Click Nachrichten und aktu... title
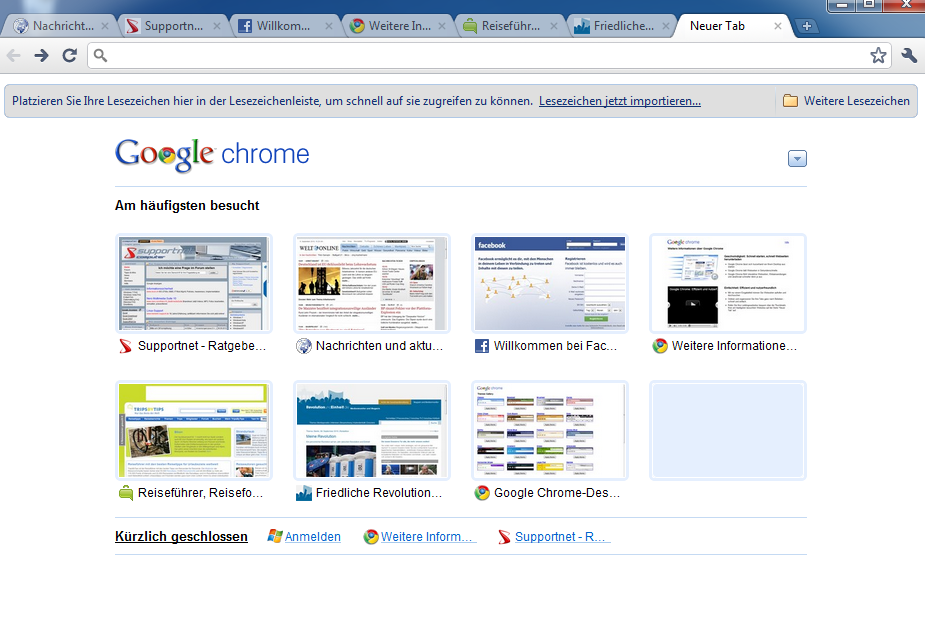 point(379,346)
